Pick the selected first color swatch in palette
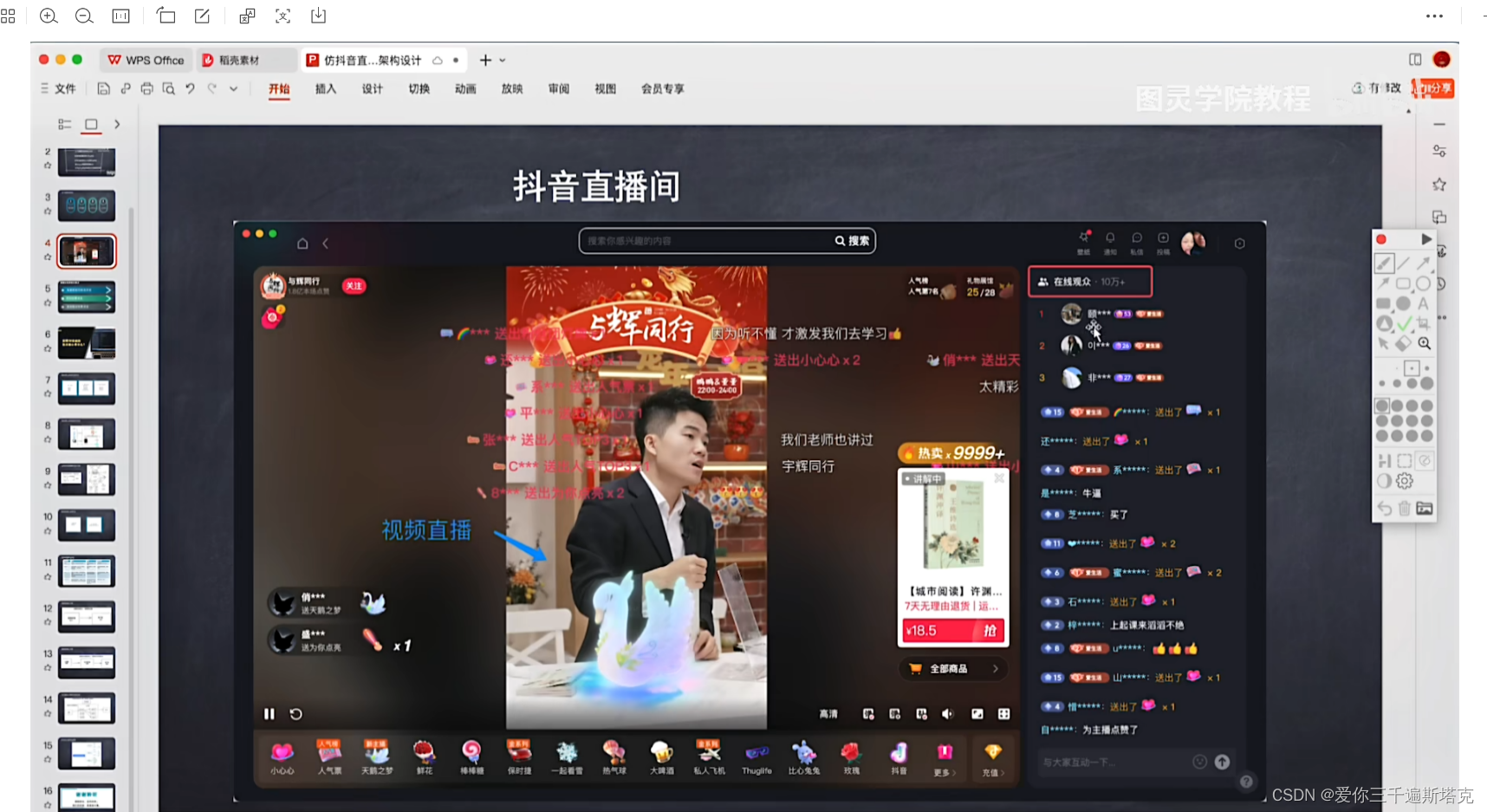Screen dimensions: 1487x812 coord(1382,406)
